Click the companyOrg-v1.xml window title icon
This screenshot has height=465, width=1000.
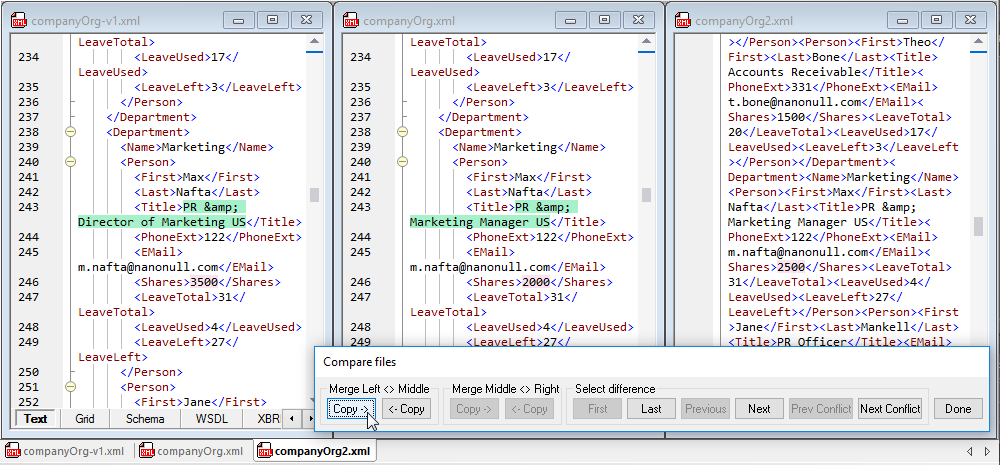point(19,20)
